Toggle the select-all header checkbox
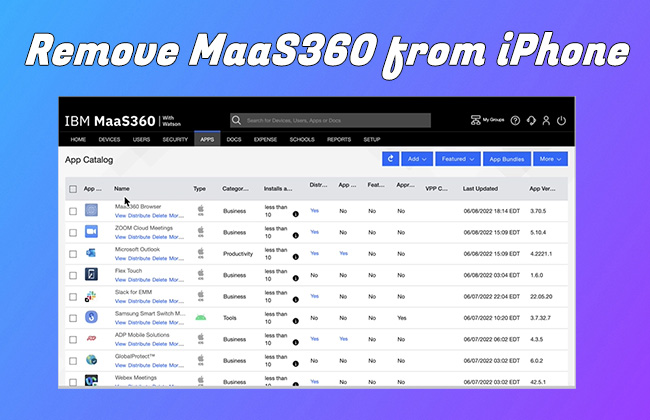This screenshot has height=420, width=650. point(73,189)
